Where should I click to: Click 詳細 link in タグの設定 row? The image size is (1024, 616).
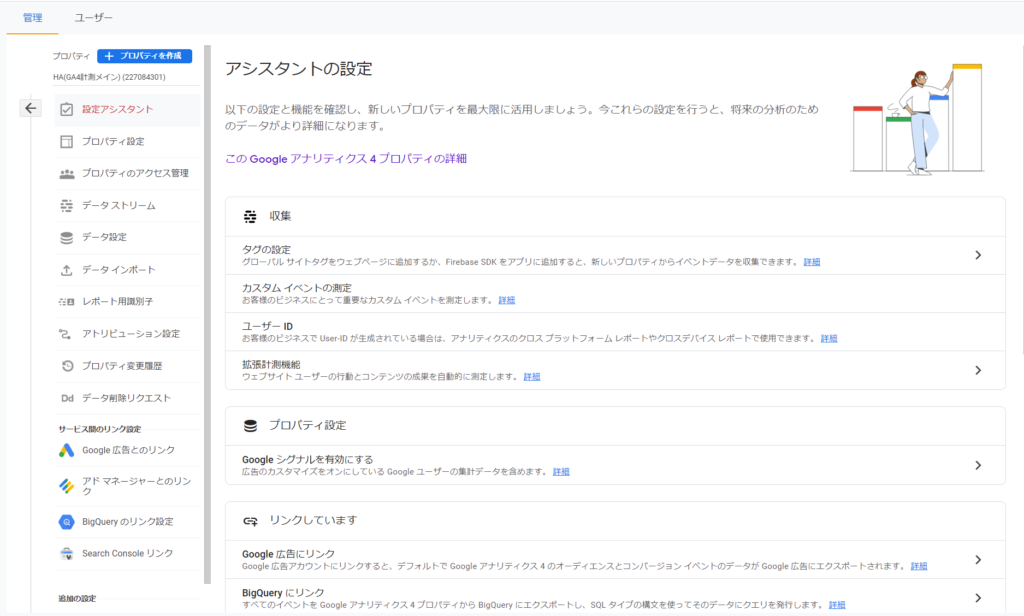[x=812, y=263]
